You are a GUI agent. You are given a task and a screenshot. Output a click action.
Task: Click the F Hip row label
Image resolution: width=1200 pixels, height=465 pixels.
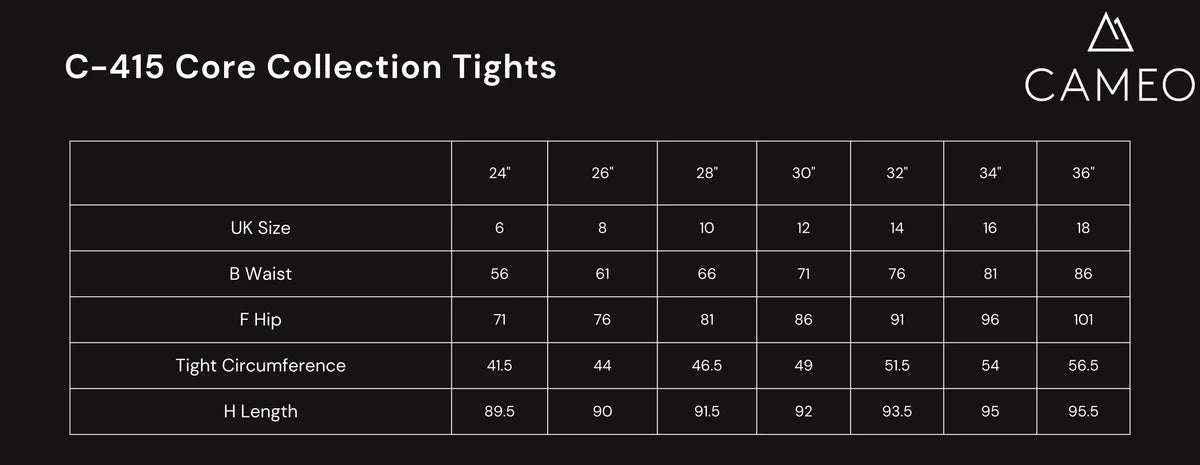click(260, 320)
